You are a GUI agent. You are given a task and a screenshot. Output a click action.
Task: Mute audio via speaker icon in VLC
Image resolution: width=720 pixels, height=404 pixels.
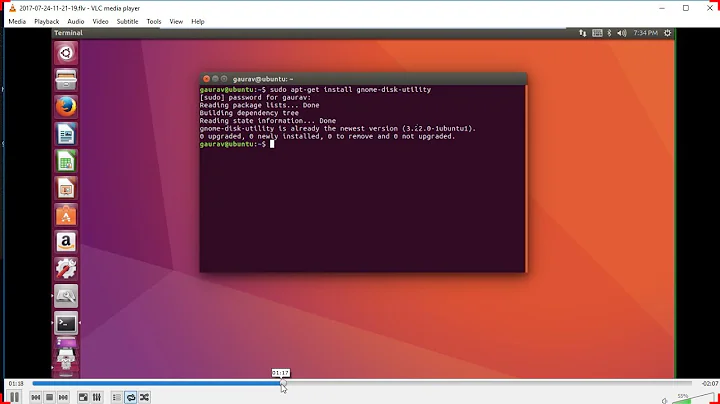click(x=664, y=401)
